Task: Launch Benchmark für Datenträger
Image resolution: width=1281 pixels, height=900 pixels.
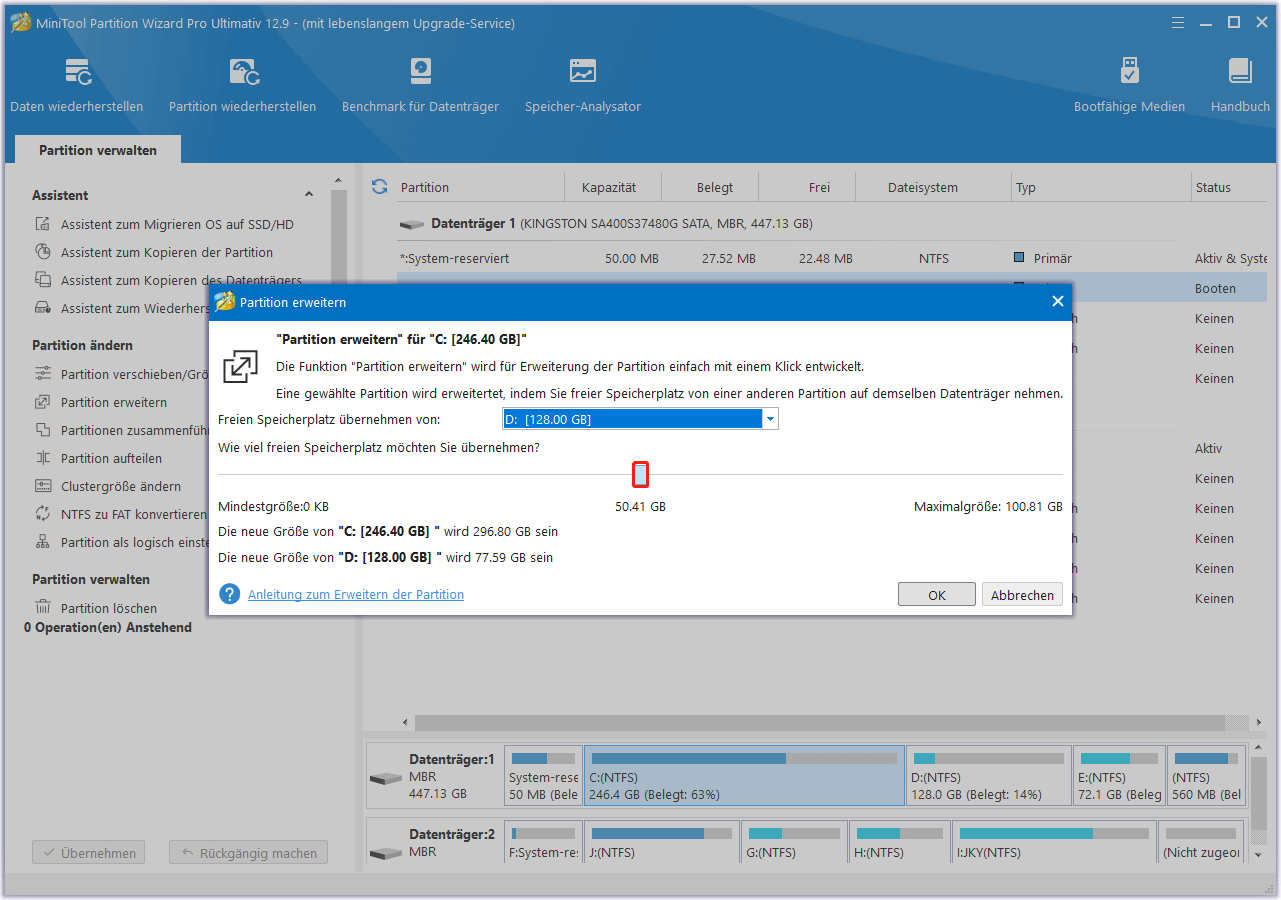Action: 420,85
